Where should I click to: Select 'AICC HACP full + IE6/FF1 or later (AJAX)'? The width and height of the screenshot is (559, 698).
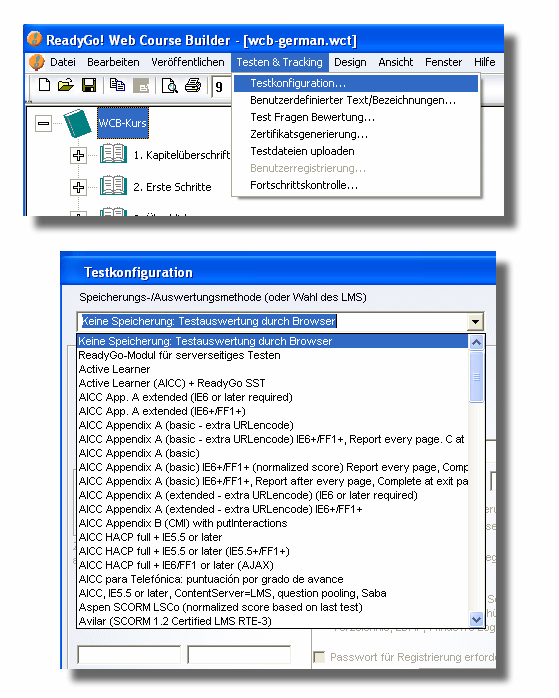[x=273, y=565]
